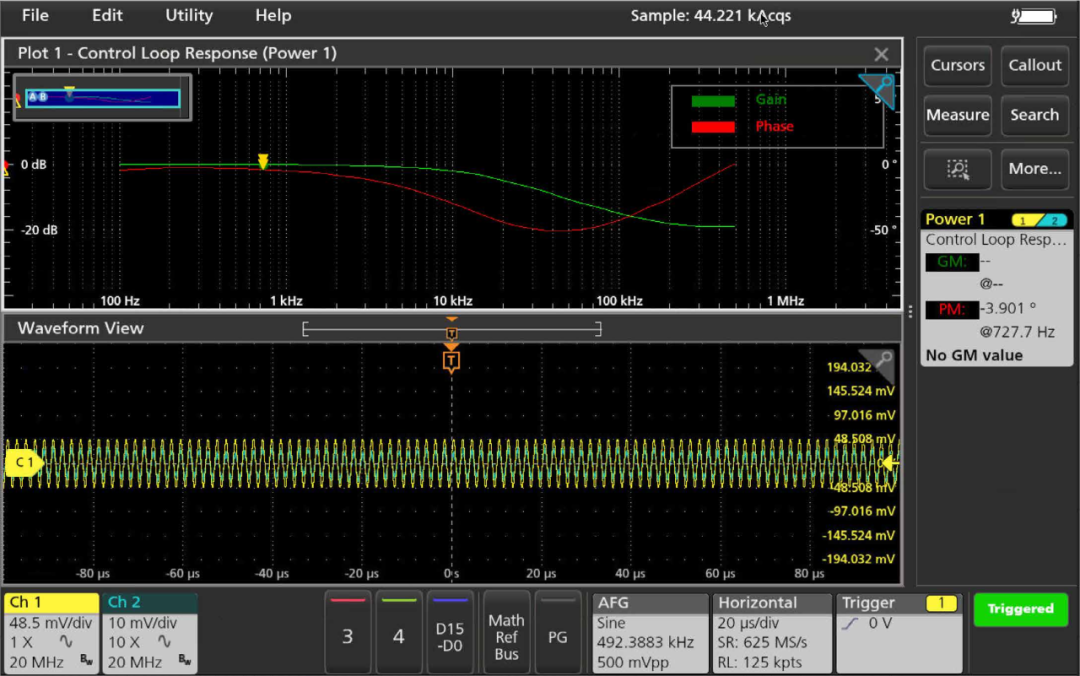Open the Utility menu
The width and height of the screenshot is (1080, 676).
pos(188,15)
